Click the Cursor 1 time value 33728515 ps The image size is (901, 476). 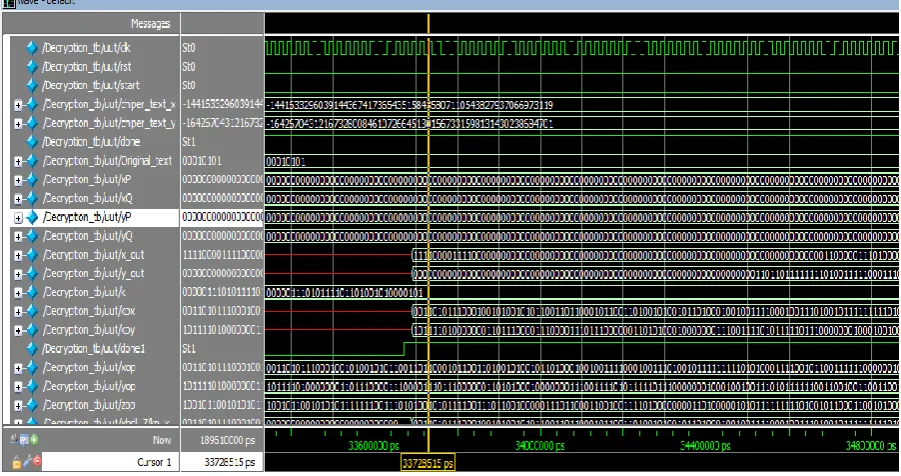tap(229, 462)
